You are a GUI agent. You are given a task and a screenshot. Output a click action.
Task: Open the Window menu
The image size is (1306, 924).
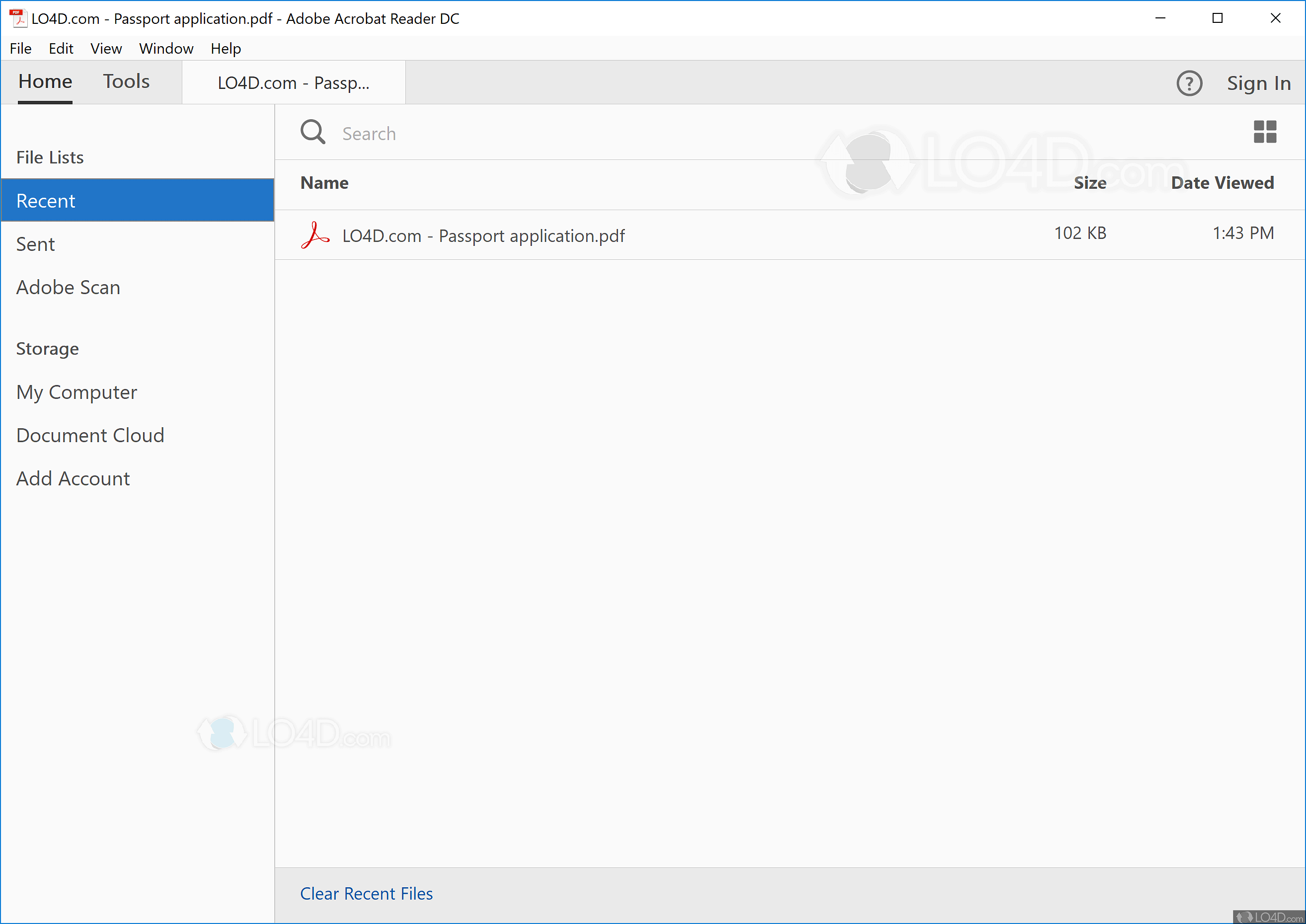pyautogui.click(x=166, y=49)
